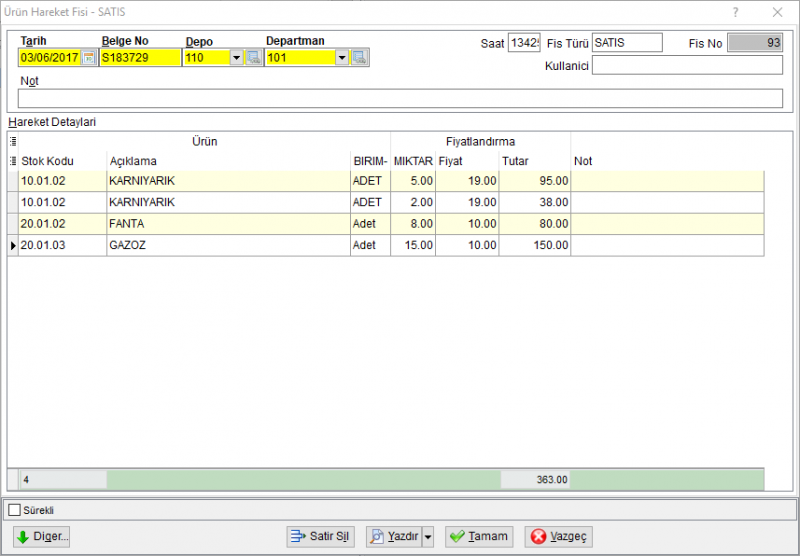Click the Fiyat column header

click(467, 161)
